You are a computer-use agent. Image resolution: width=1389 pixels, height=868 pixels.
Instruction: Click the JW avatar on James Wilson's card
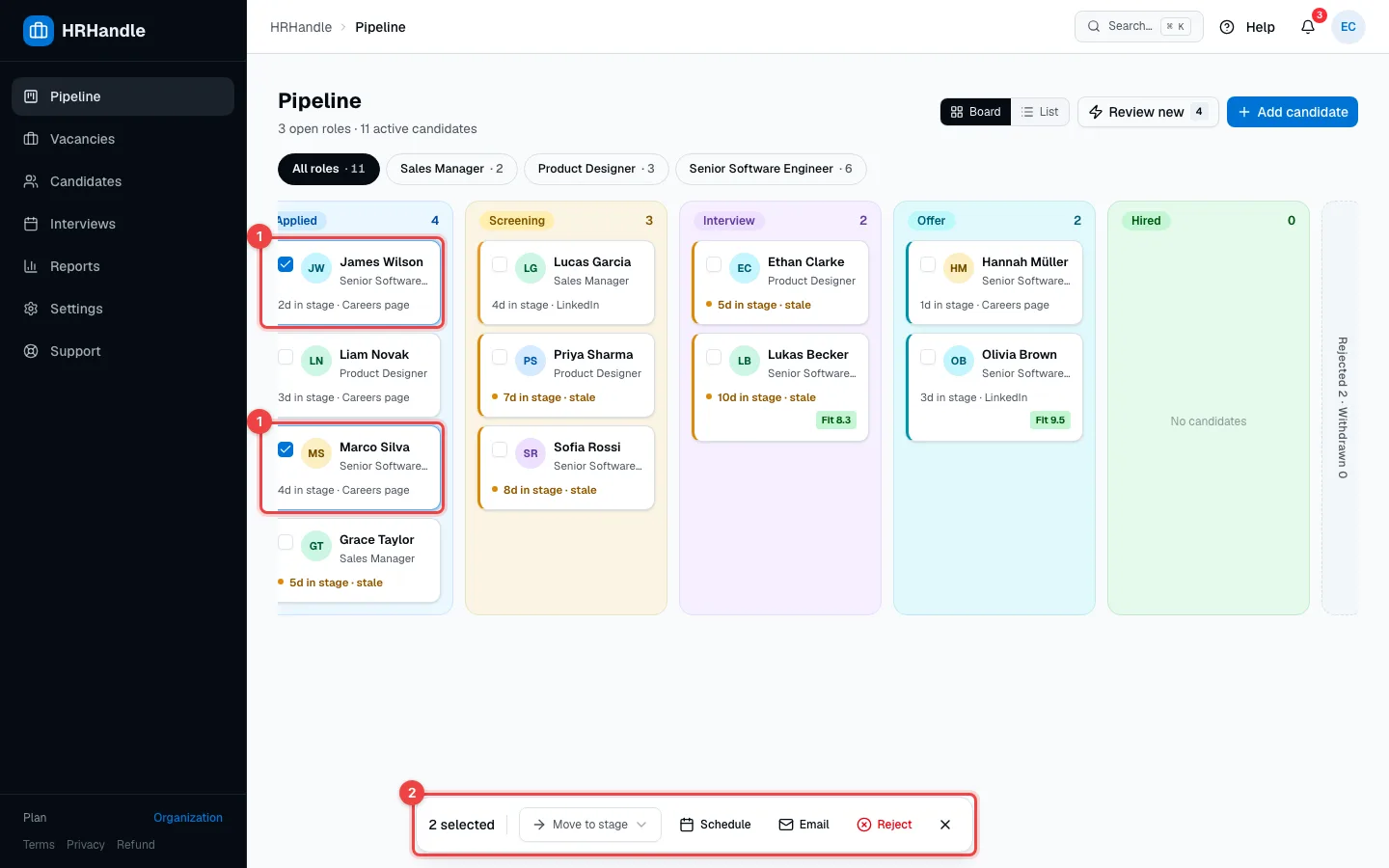[x=316, y=268]
